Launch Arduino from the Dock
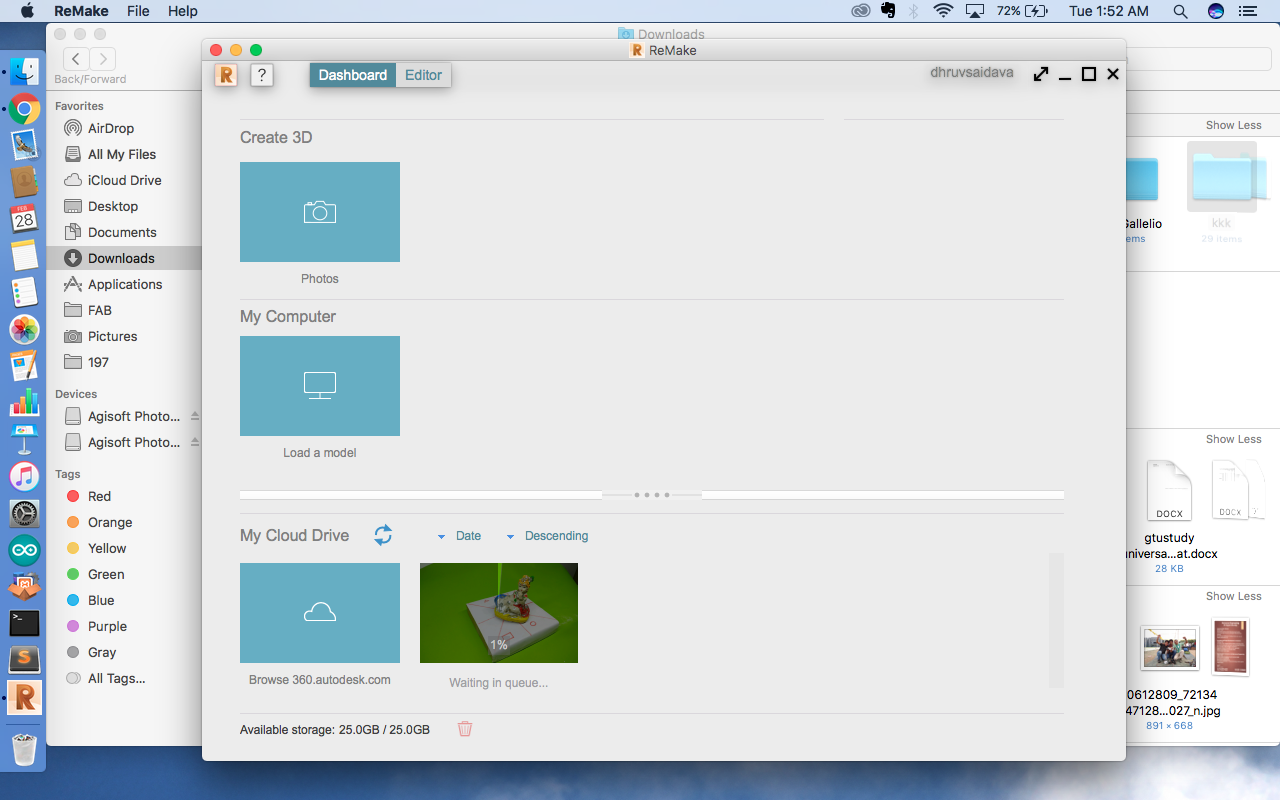The width and height of the screenshot is (1280, 800). (x=24, y=549)
